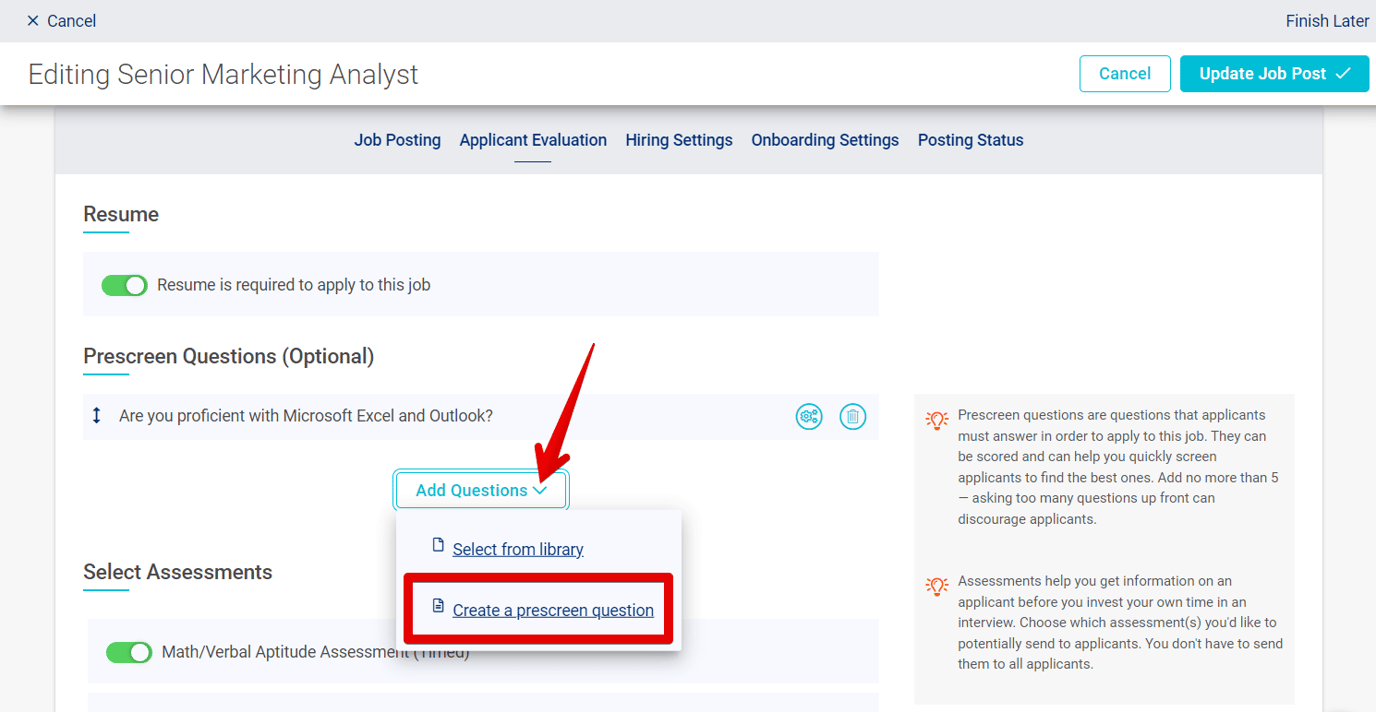Click the document icon beside Select from library
The image size is (1376, 712).
(437, 546)
